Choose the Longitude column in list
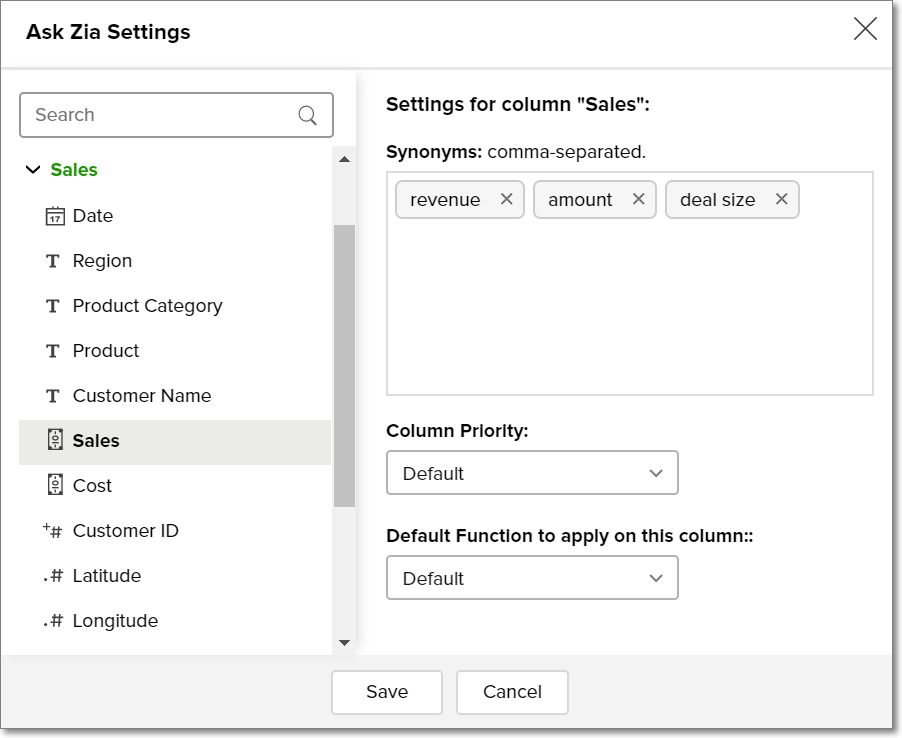This screenshot has height=738, width=902. tap(115, 621)
